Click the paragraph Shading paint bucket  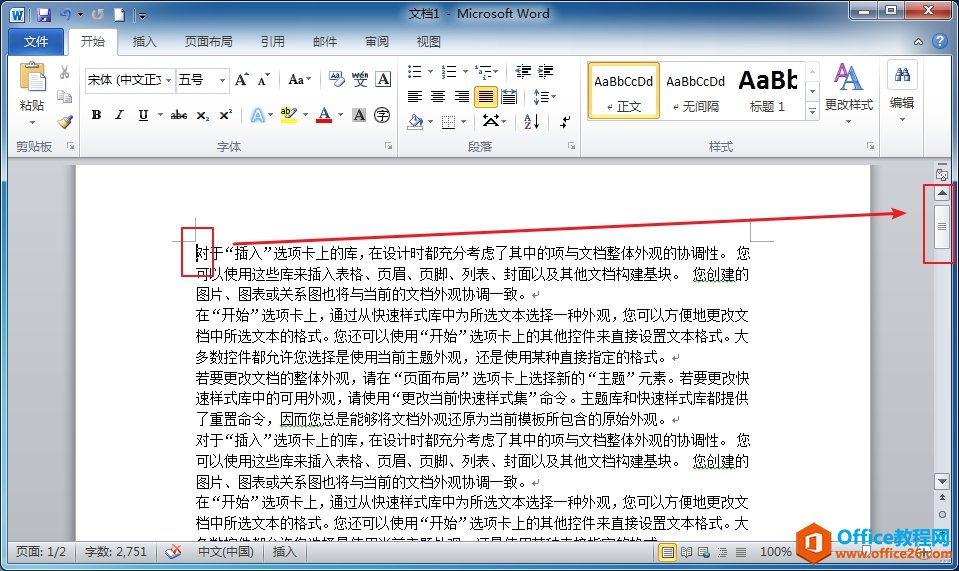[x=415, y=121]
